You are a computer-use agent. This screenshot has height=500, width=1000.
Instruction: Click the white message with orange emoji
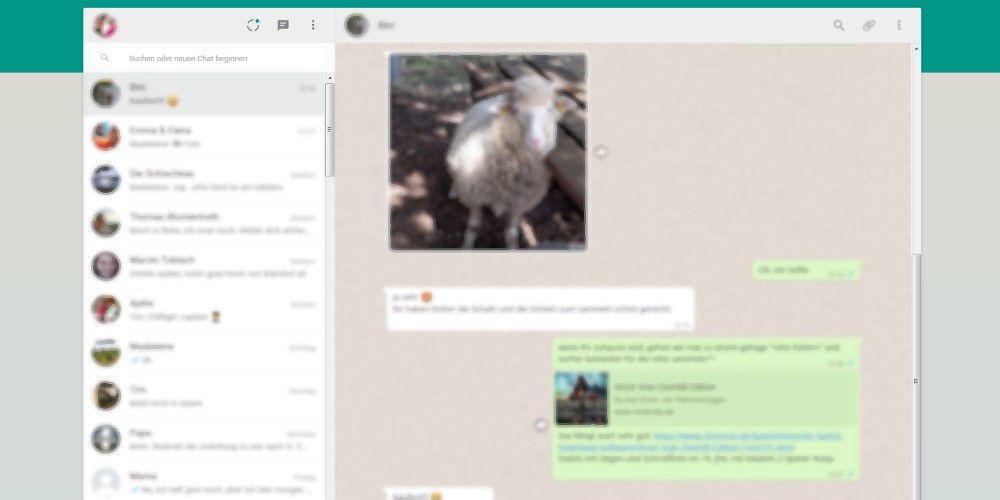tap(540, 309)
